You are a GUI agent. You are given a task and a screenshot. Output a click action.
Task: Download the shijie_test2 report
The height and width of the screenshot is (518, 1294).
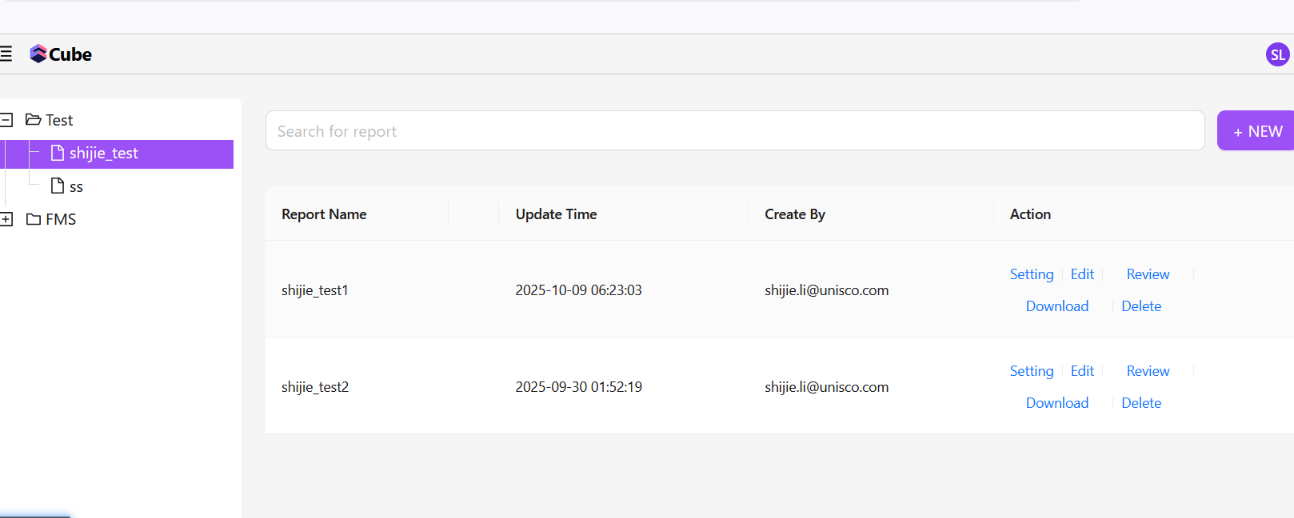pyautogui.click(x=1057, y=403)
